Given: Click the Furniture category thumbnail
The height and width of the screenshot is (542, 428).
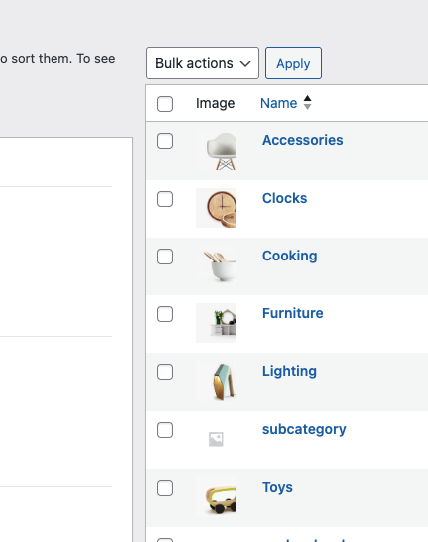Looking at the screenshot, I should click(216, 323).
